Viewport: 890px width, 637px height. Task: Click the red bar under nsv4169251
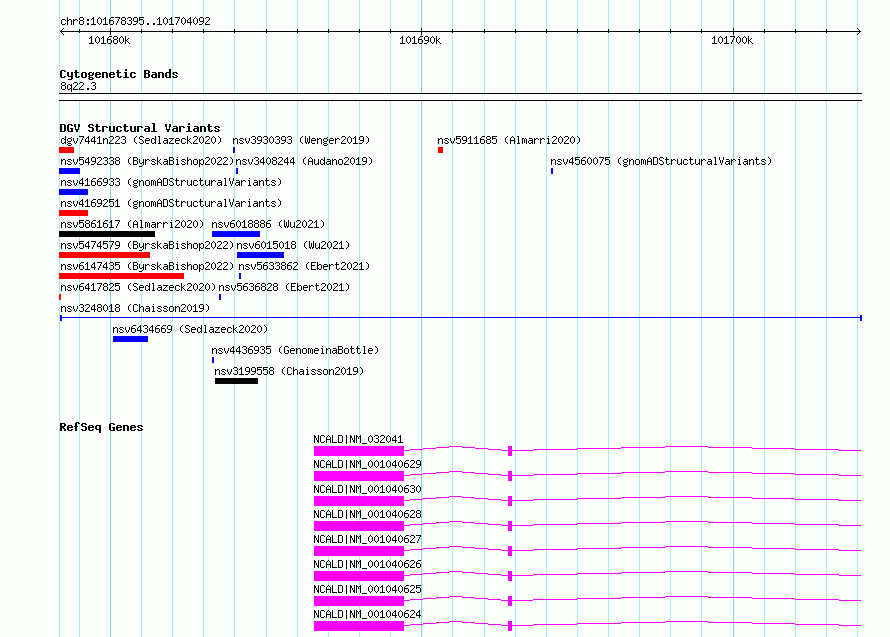point(73,213)
